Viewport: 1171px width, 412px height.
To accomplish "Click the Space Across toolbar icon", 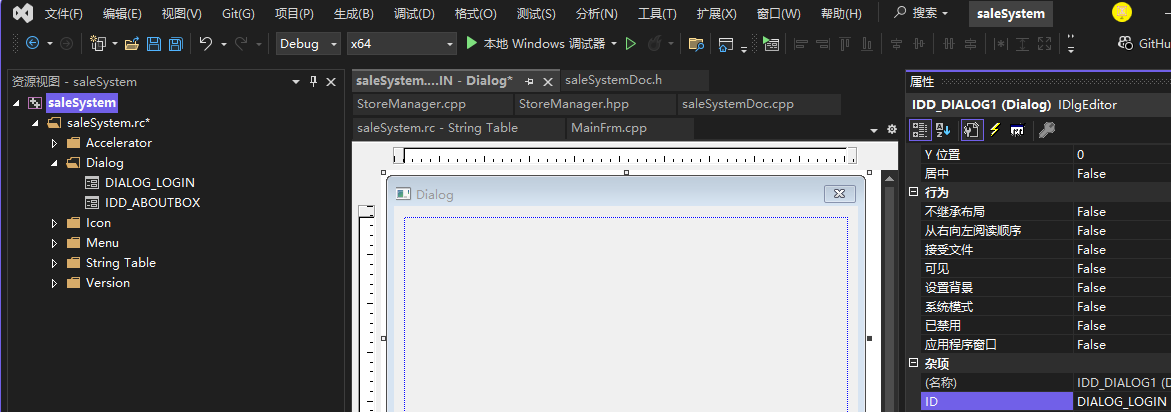I will pyautogui.click(x=949, y=44).
